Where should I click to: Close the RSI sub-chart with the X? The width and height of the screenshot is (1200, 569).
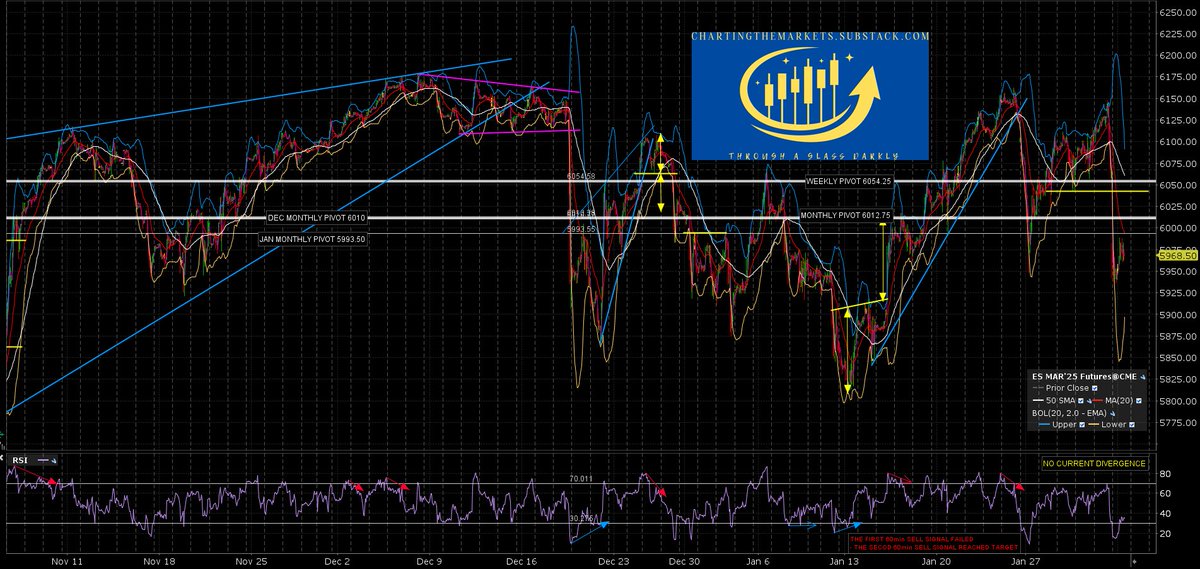(2, 458)
